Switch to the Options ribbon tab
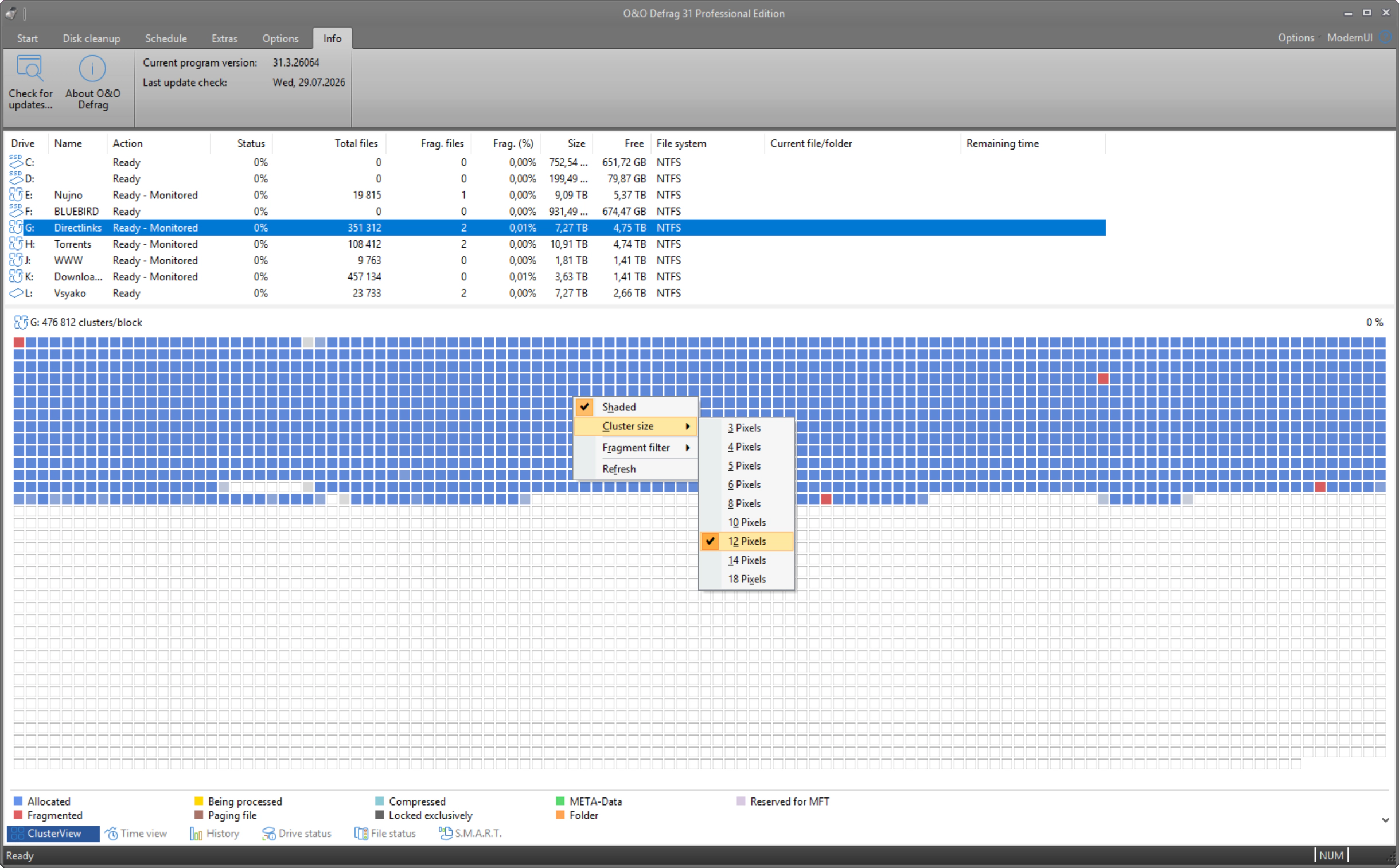 pos(281,38)
